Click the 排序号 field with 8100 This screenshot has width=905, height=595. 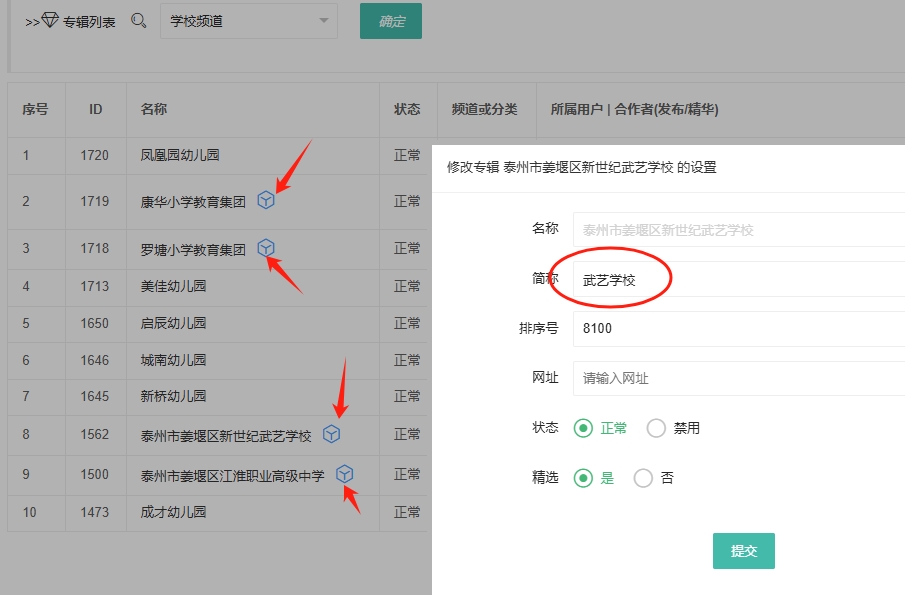[739, 328]
